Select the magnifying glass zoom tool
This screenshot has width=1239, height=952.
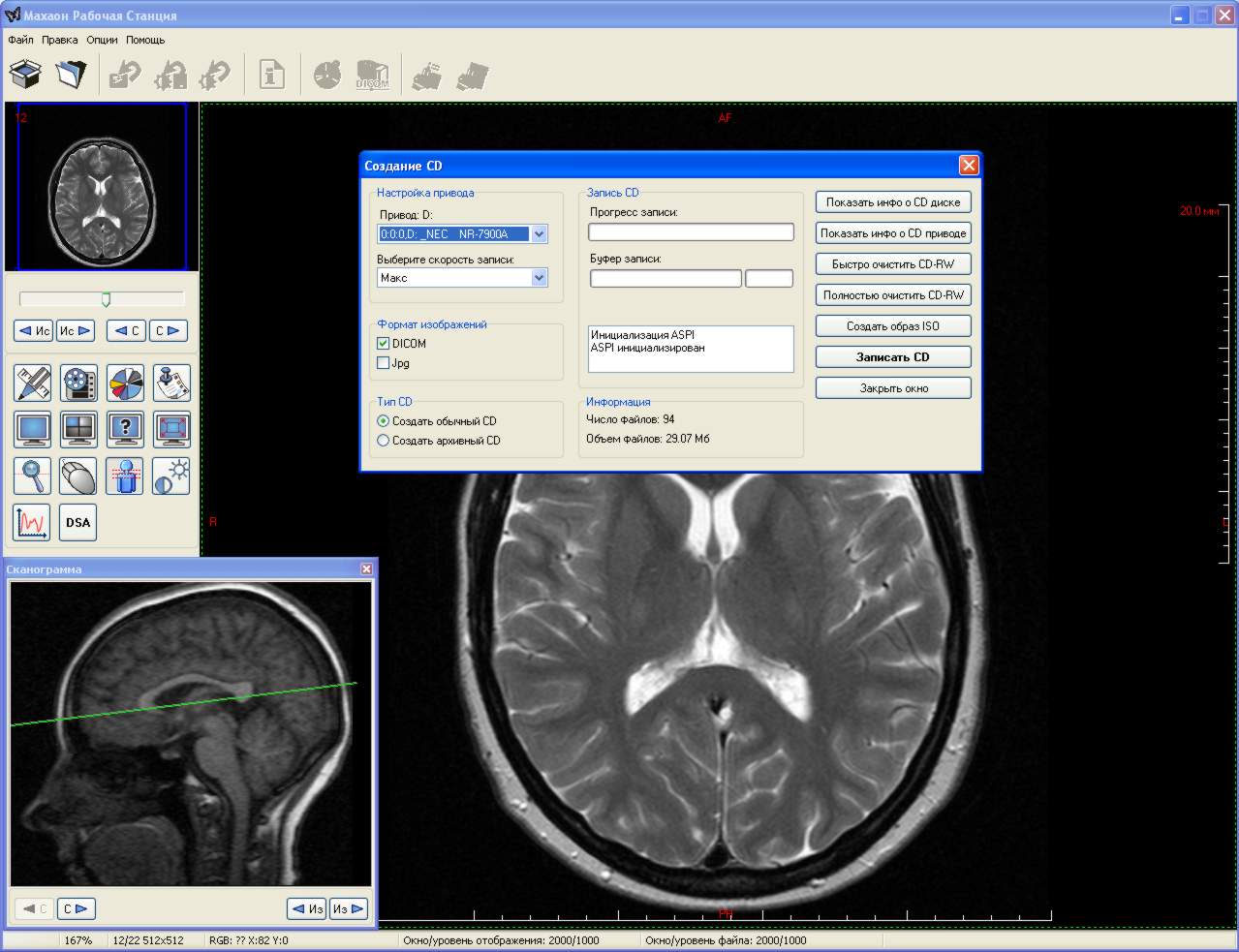point(32,476)
